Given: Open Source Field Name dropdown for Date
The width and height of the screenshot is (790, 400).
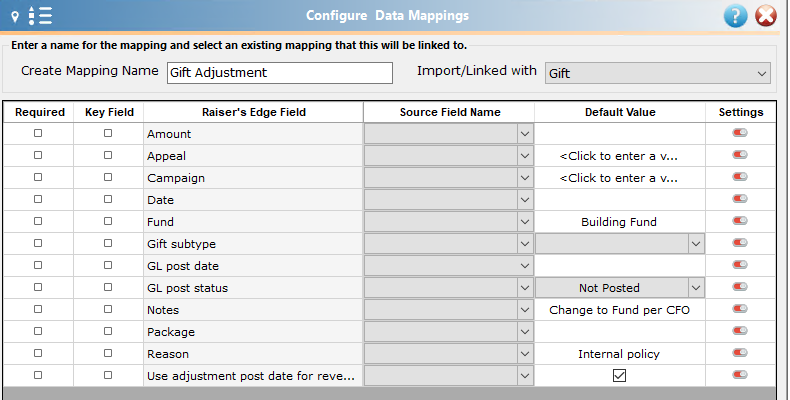Looking at the screenshot, I should (x=448, y=200).
